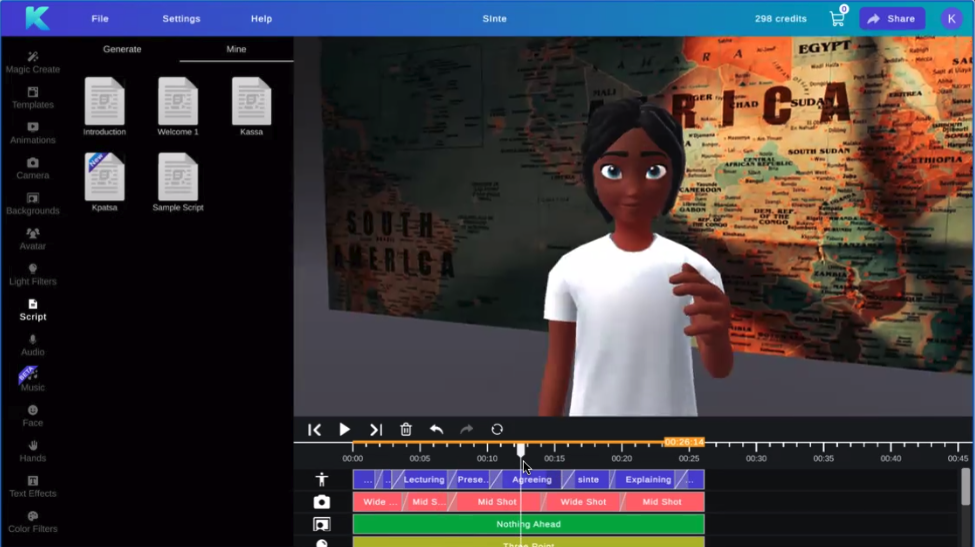Click the shopping cart icon

837,18
